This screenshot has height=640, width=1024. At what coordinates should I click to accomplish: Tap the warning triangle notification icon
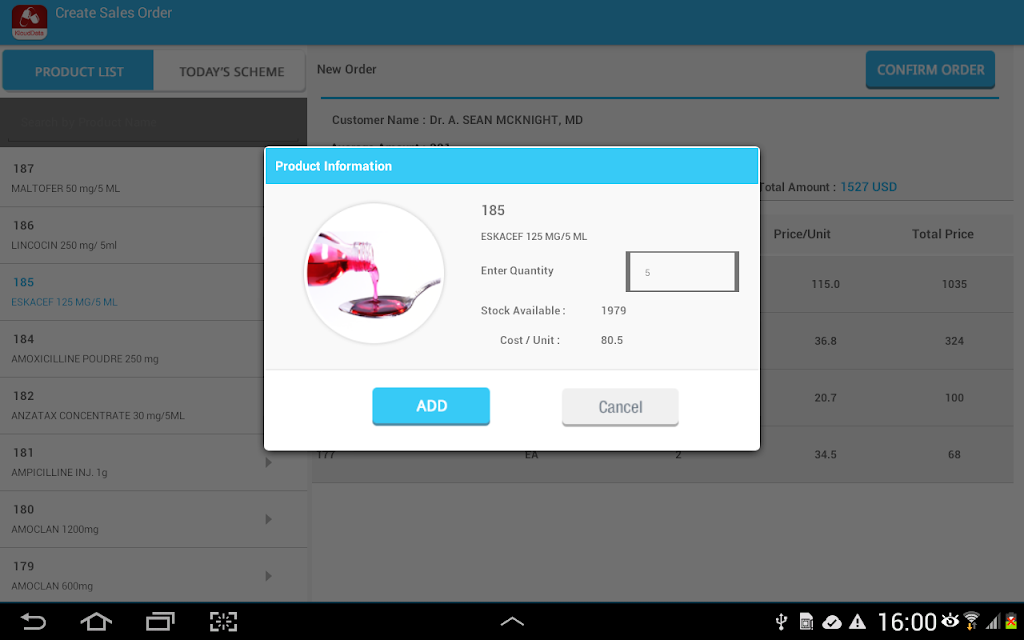[x=857, y=622]
